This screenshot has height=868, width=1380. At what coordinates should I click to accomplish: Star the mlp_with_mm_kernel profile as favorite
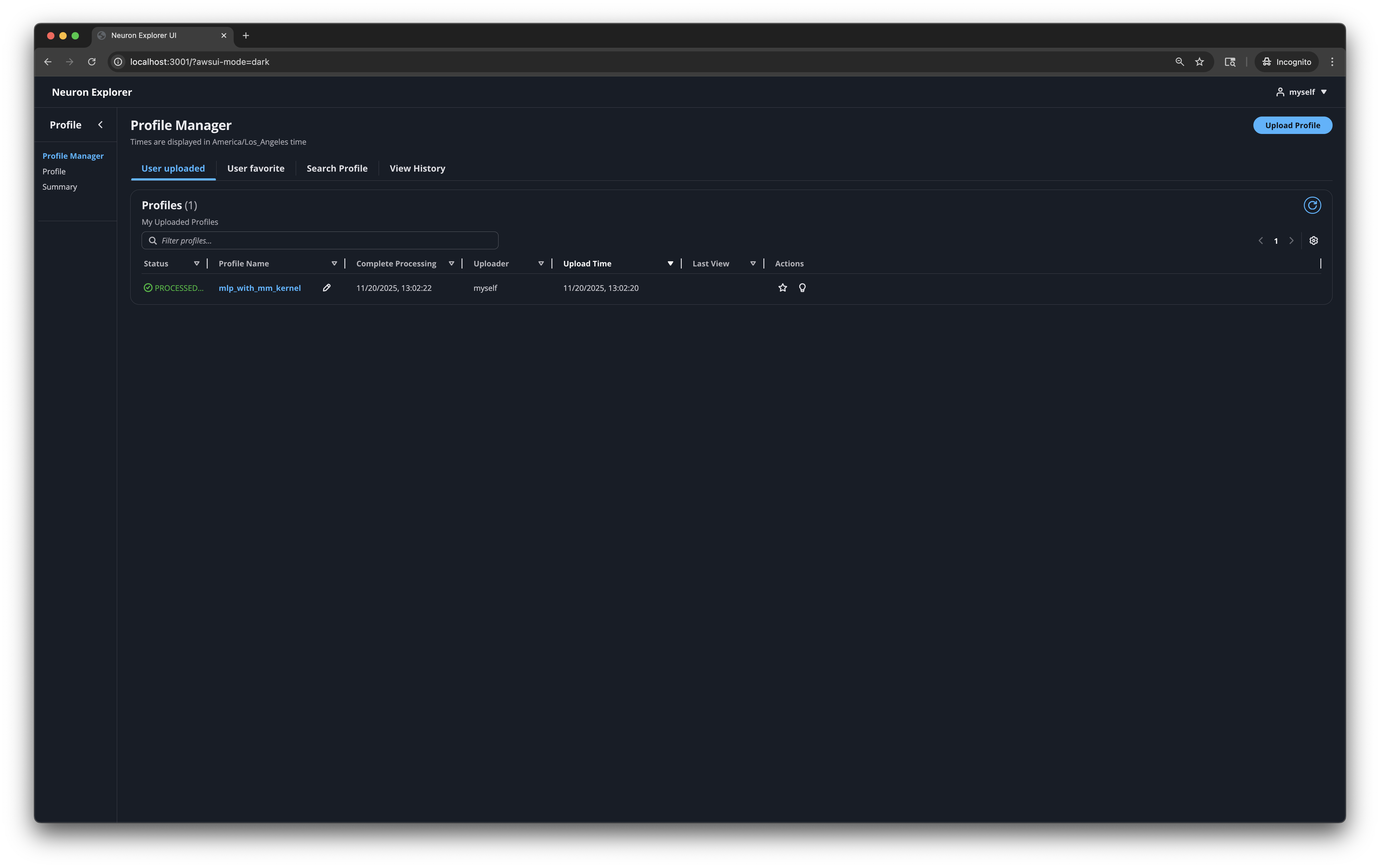[782, 287]
